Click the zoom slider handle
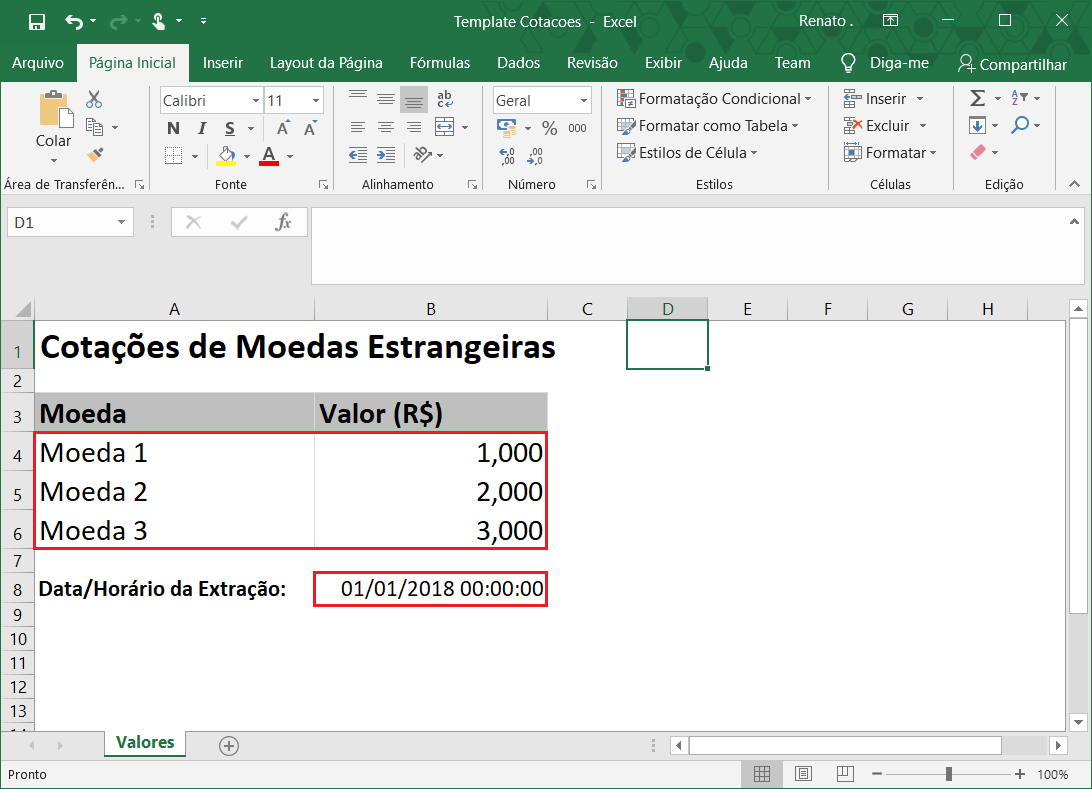Screen dimensions: 1092x789 point(949,774)
